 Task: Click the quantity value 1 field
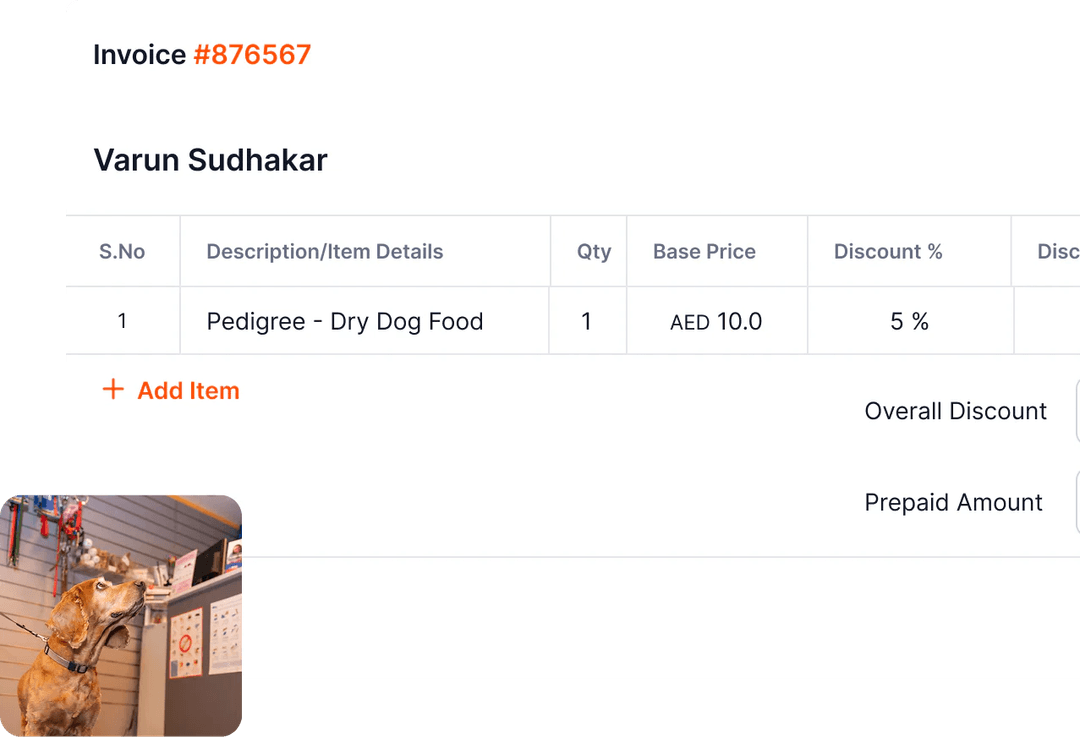click(588, 320)
